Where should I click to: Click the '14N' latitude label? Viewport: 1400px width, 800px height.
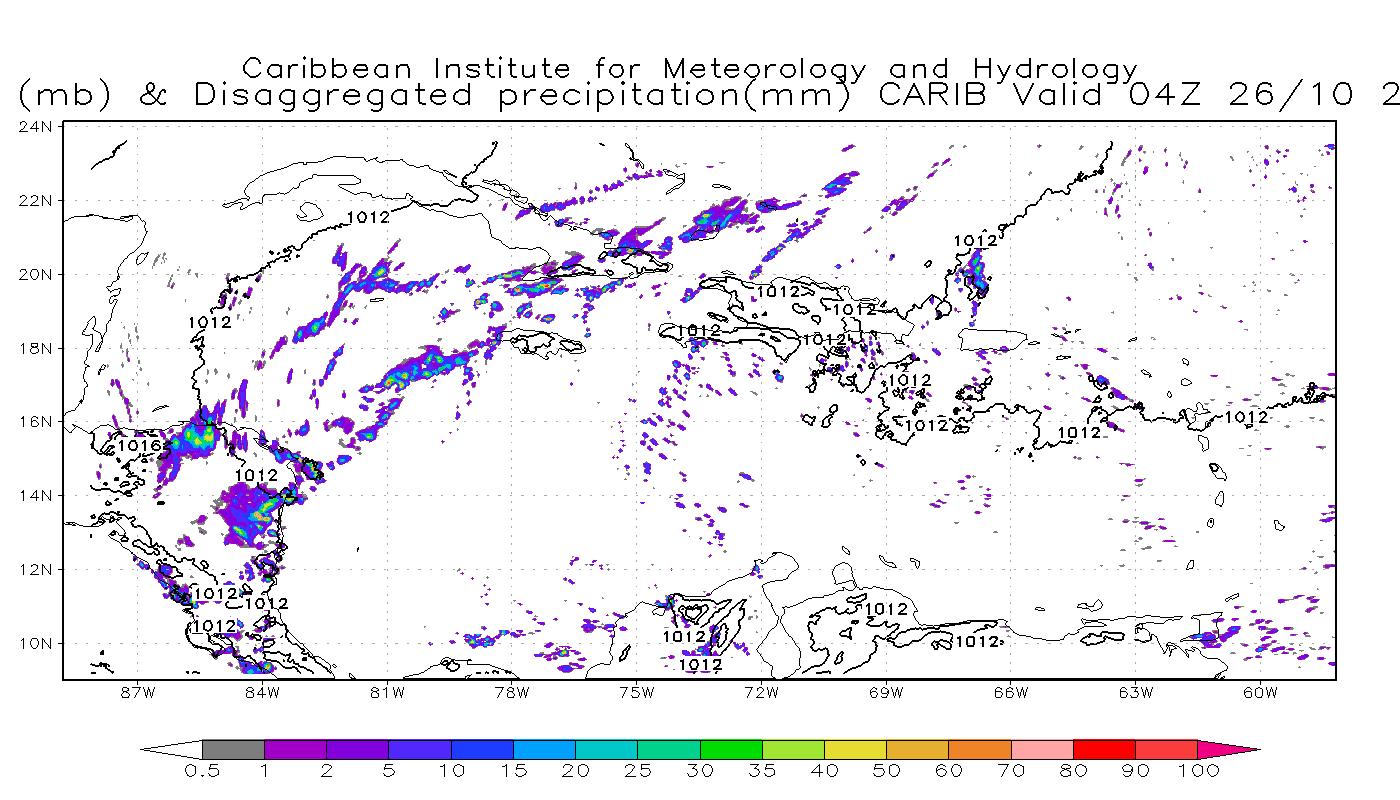[x=34, y=495]
